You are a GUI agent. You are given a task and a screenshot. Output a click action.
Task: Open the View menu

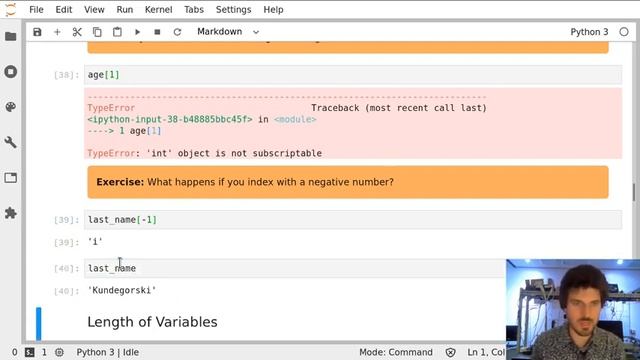pos(94,9)
